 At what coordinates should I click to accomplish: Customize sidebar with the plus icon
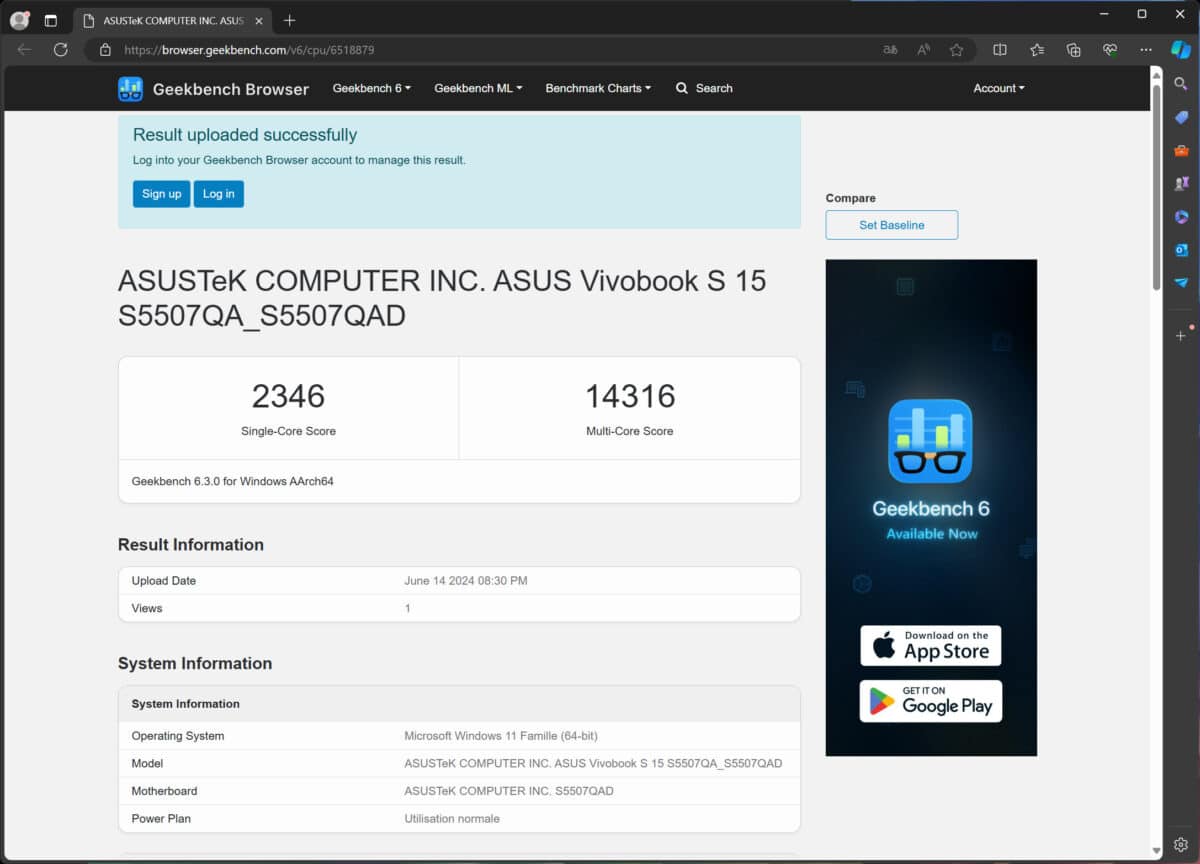[1181, 335]
